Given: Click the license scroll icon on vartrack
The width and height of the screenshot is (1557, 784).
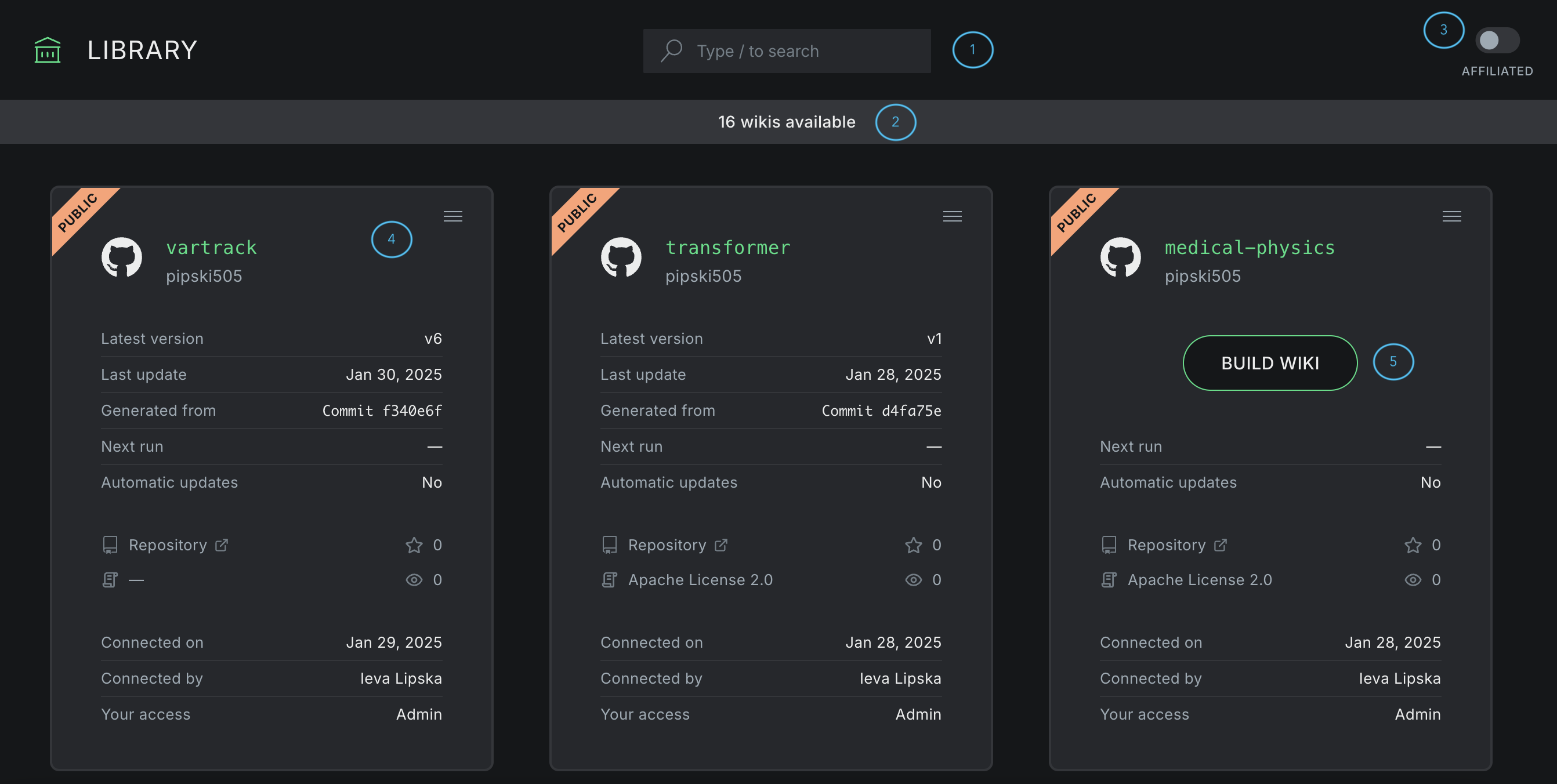Looking at the screenshot, I should [x=110, y=580].
